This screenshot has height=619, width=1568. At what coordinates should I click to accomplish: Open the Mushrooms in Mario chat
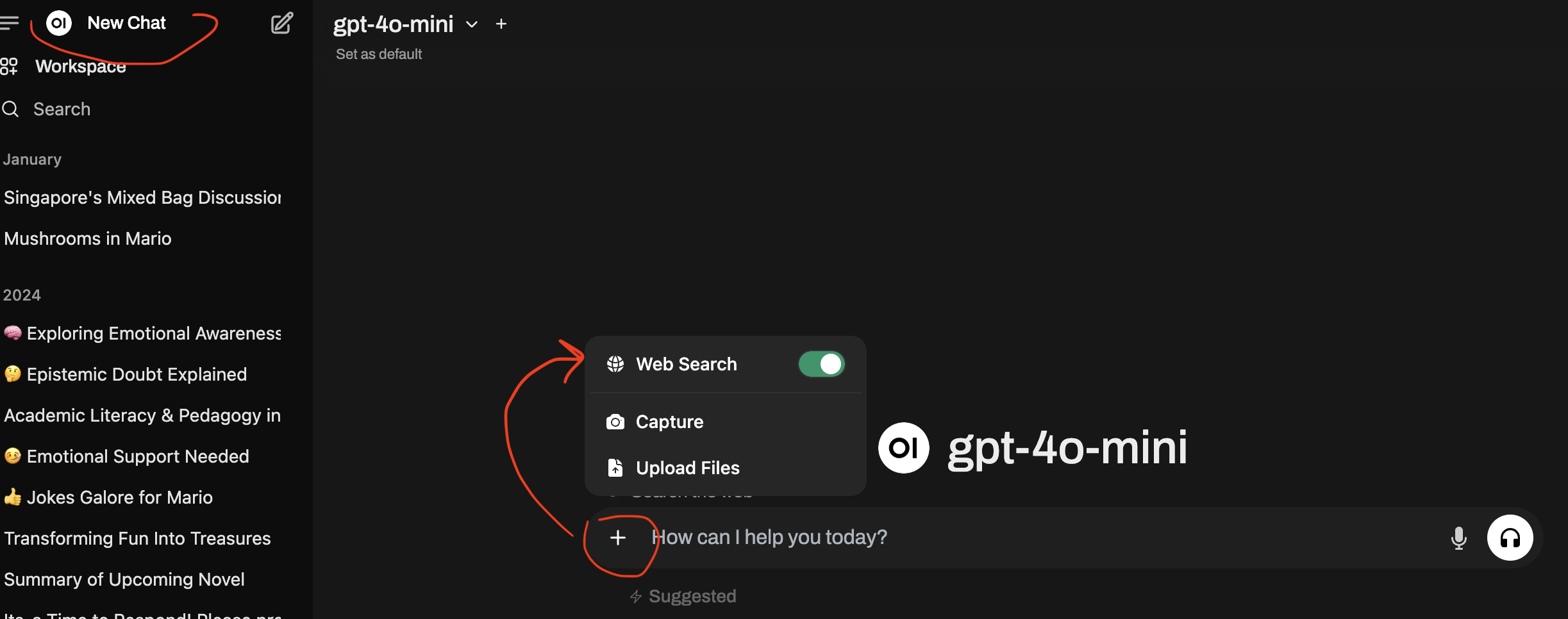(x=88, y=238)
